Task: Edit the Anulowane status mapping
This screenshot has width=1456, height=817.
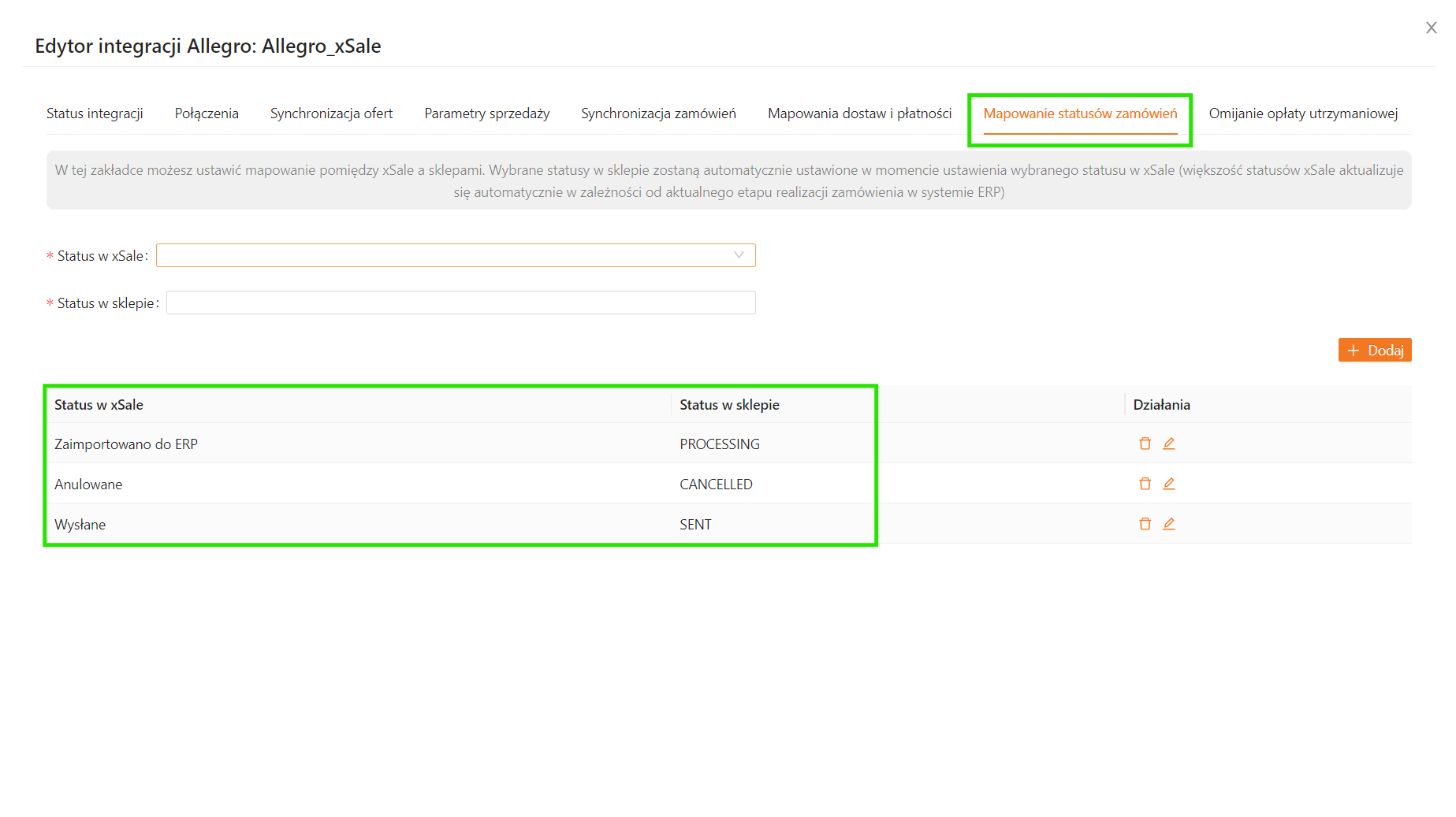Action: pos(1169,484)
